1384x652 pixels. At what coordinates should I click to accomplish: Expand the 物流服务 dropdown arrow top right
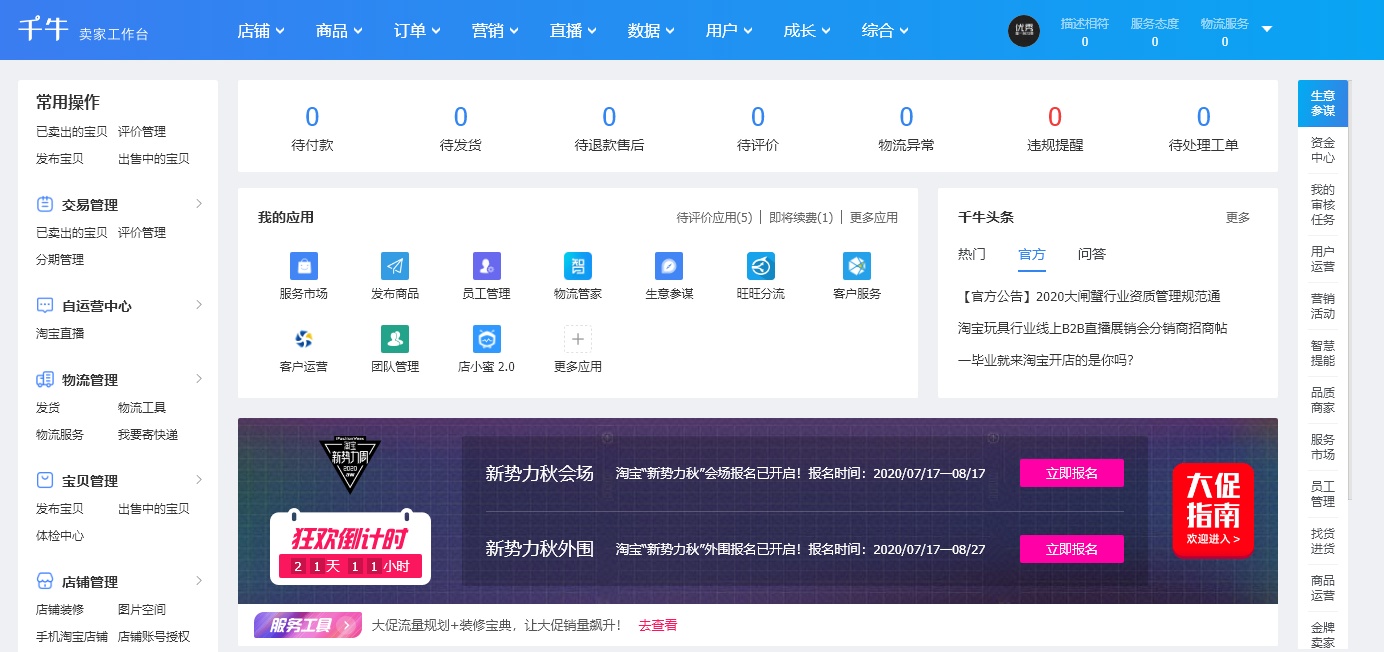coord(1266,29)
